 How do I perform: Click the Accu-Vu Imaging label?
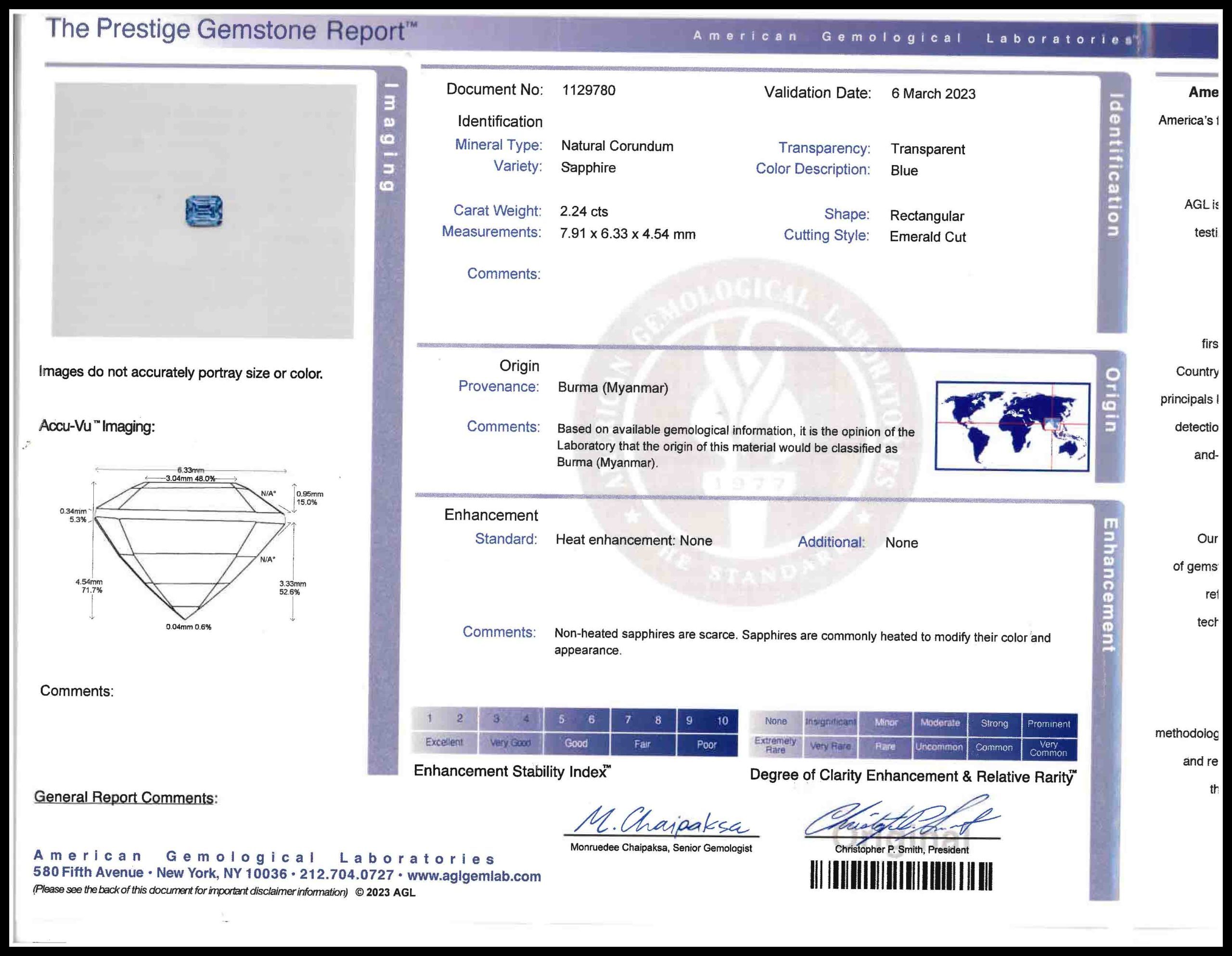click(96, 426)
